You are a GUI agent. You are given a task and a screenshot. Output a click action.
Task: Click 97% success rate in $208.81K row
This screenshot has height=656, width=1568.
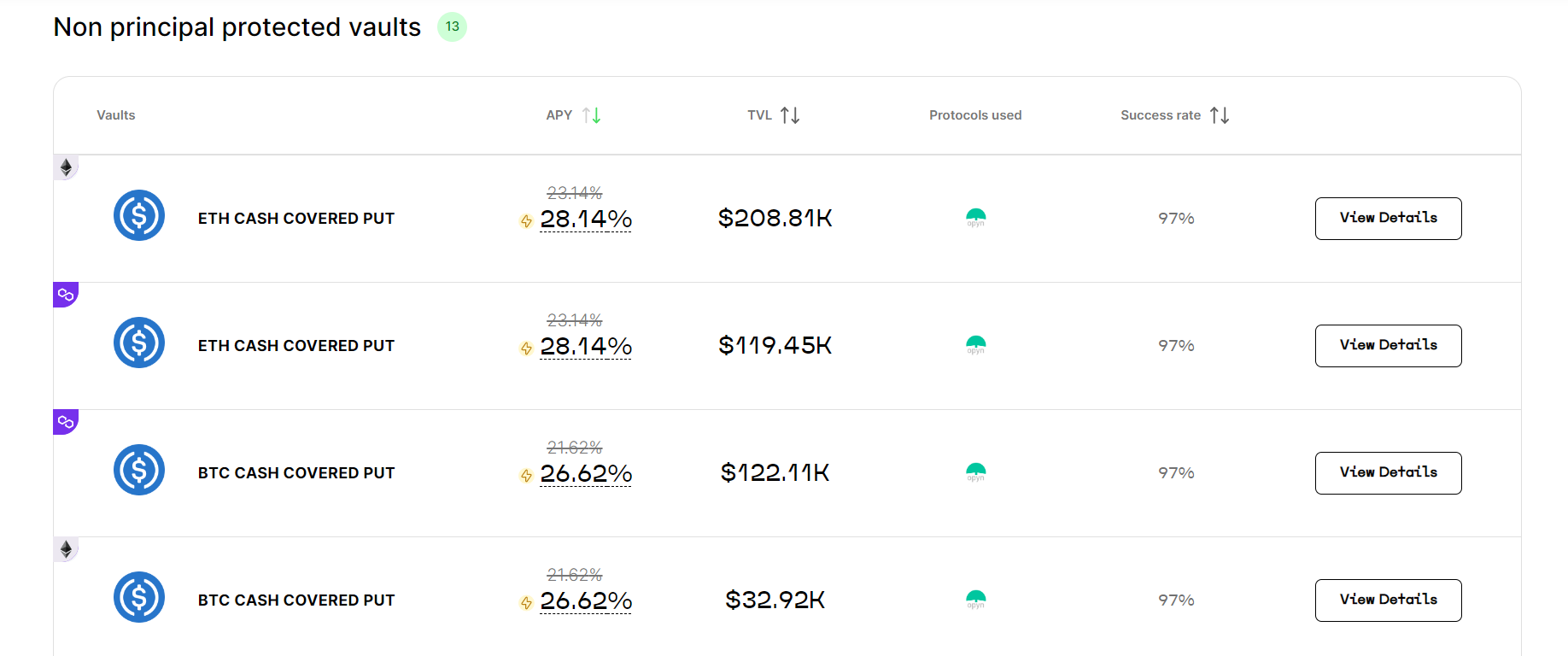[1176, 219]
